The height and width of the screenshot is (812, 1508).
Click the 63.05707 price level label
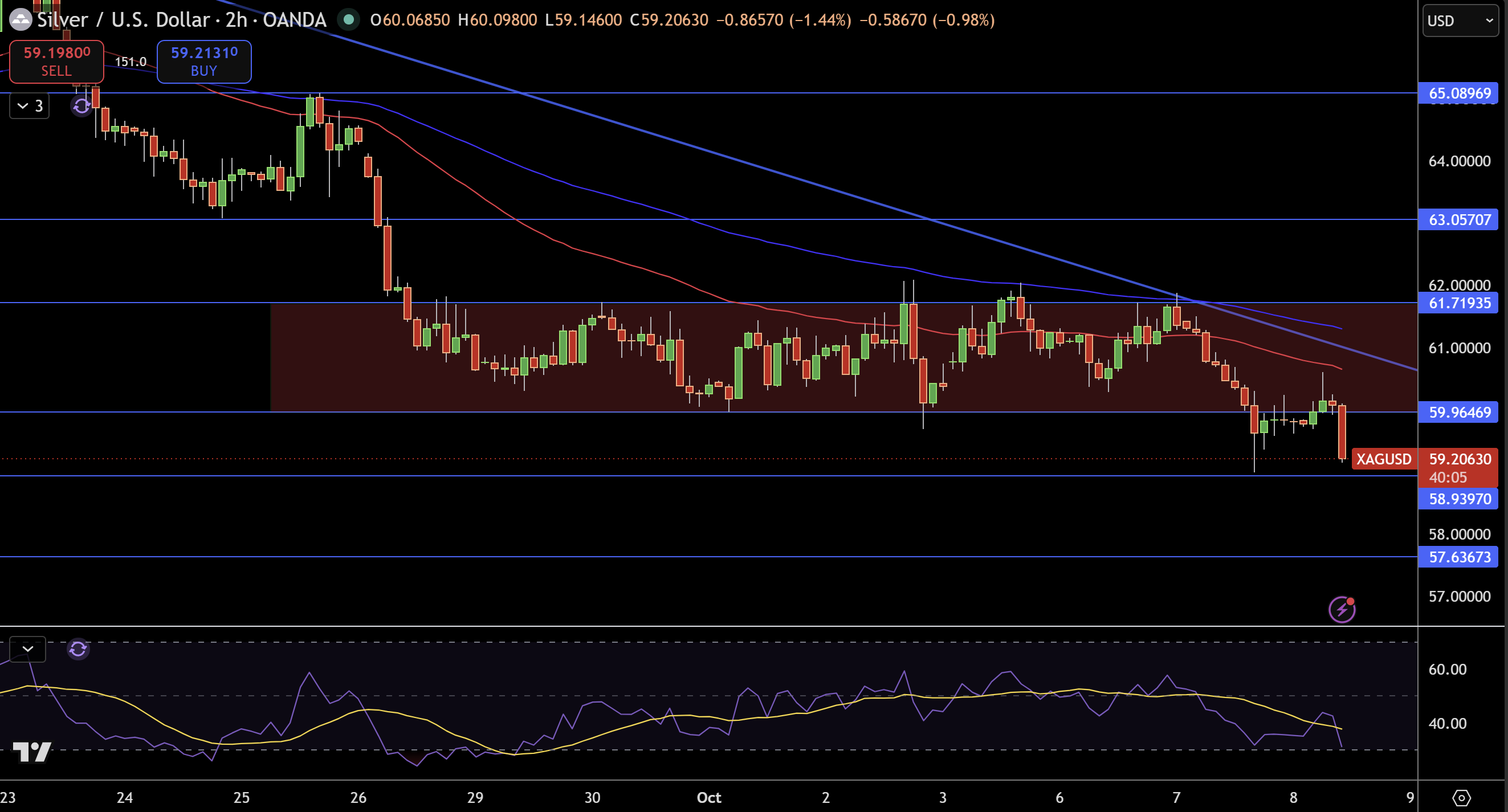pyautogui.click(x=1459, y=219)
